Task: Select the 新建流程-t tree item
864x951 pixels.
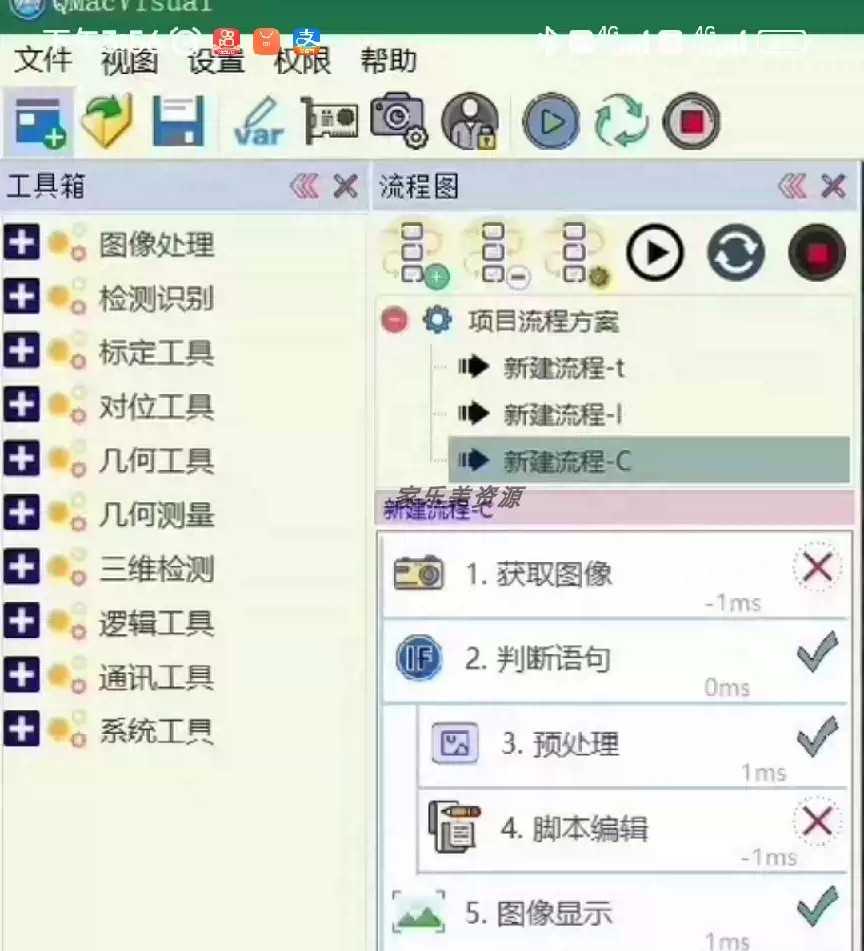Action: click(x=563, y=368)
